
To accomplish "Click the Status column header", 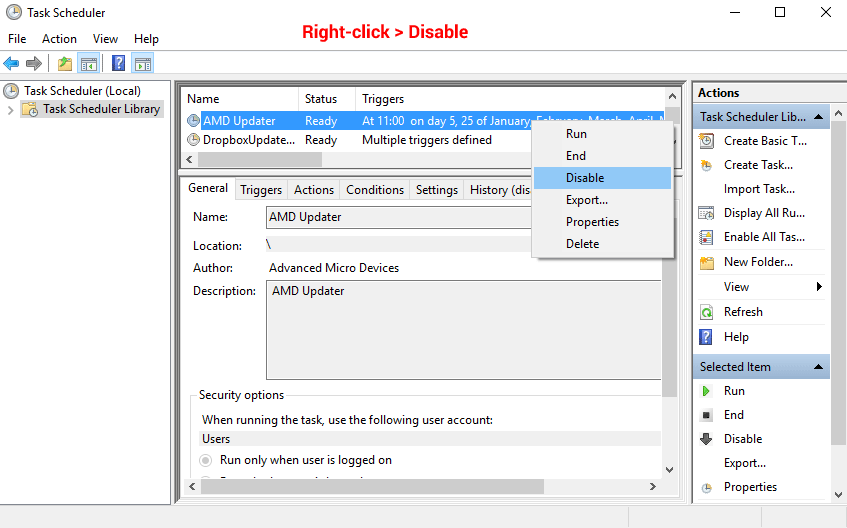I will pyautogui.click(x=327, y=99).
